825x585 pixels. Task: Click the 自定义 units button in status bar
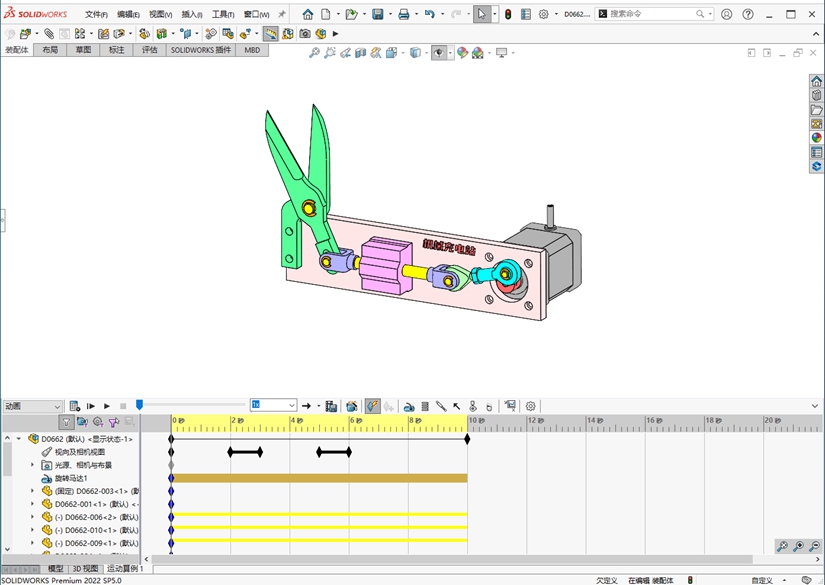click(x=762, y=580)
